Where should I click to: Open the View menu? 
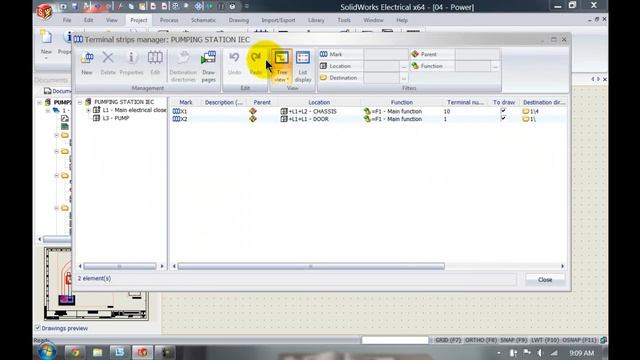(112, 20)
